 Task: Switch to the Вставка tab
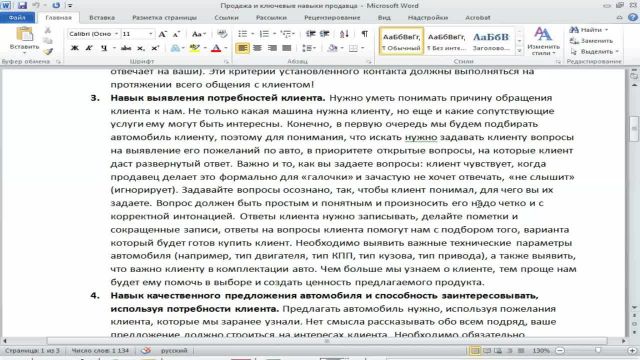click(102, 18)
